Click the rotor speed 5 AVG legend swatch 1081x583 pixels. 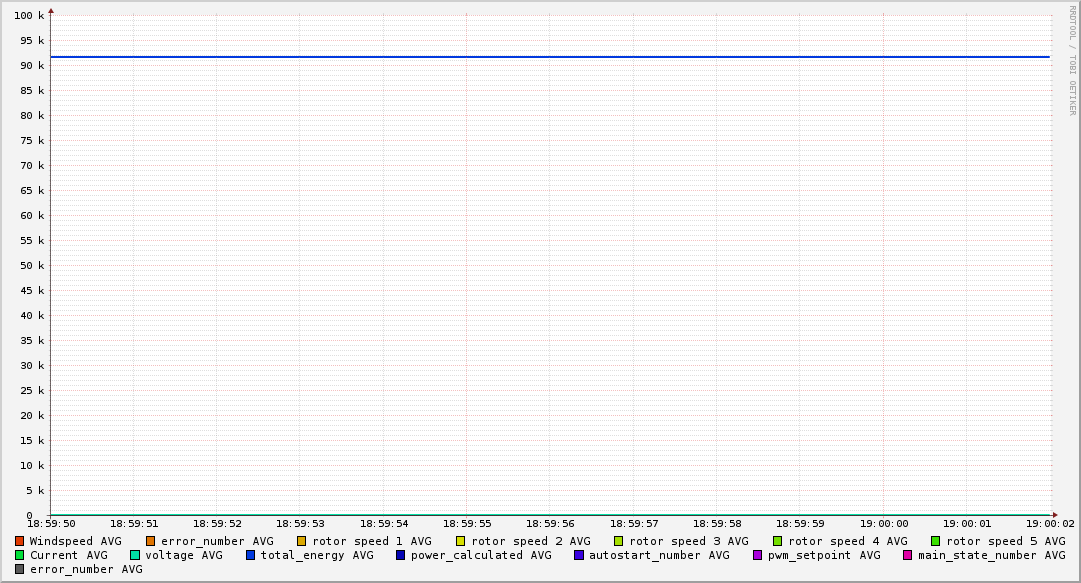(x=936, y=541)
